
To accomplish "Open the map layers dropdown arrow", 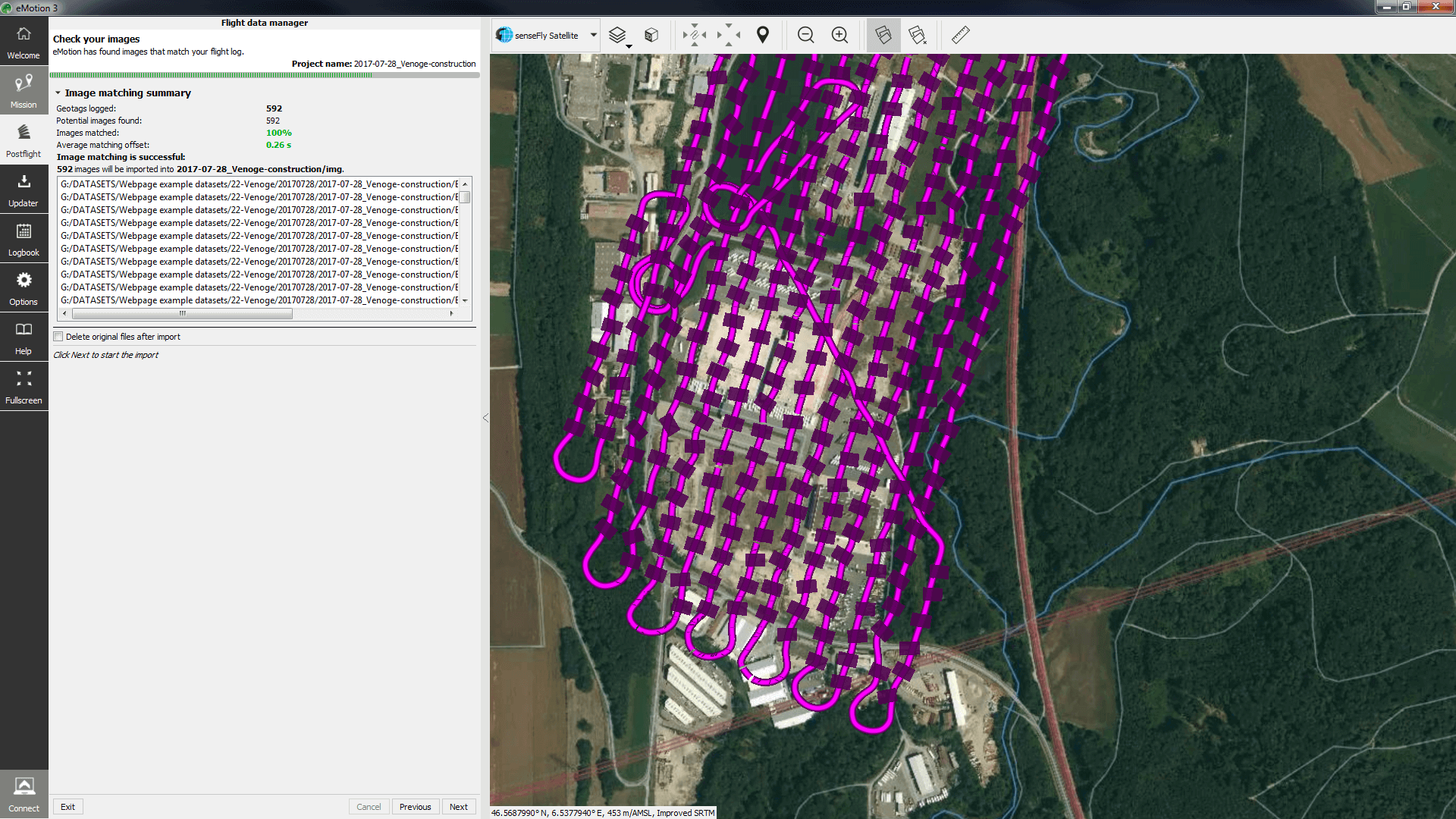I will point(629,47).
